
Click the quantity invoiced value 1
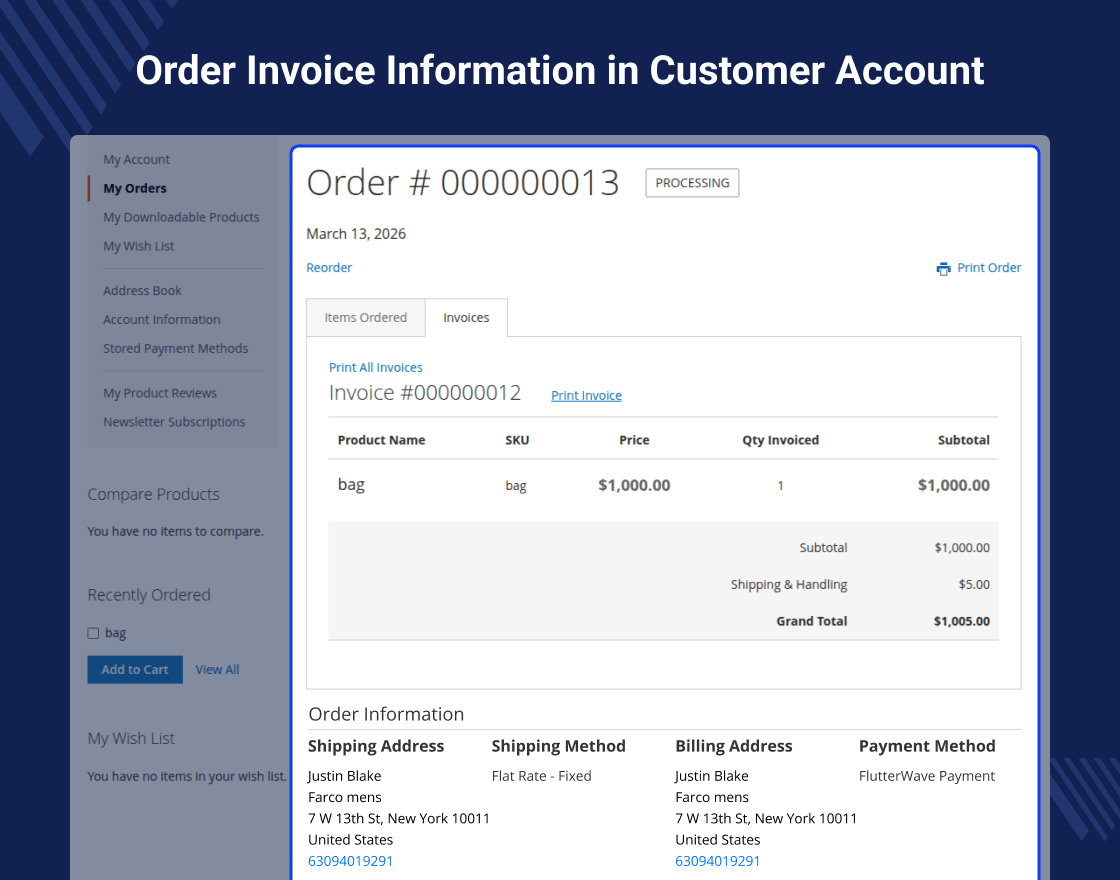(x=781, y=486)
